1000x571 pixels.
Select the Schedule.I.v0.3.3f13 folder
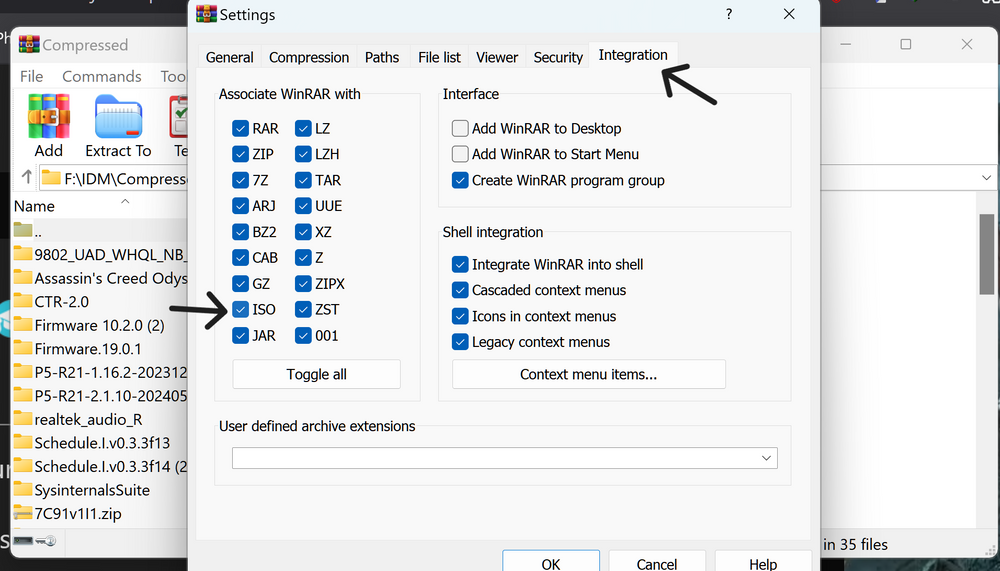(102, 443)
